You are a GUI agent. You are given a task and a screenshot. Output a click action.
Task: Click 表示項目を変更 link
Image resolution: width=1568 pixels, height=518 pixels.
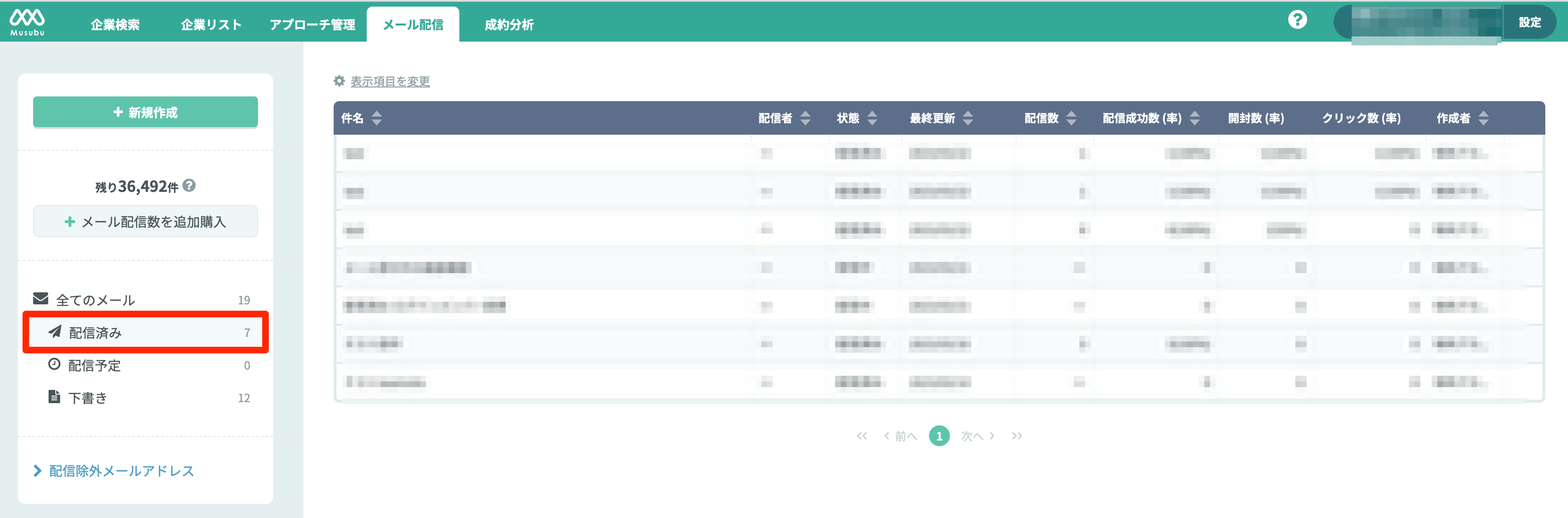click(x=390, y=81)
